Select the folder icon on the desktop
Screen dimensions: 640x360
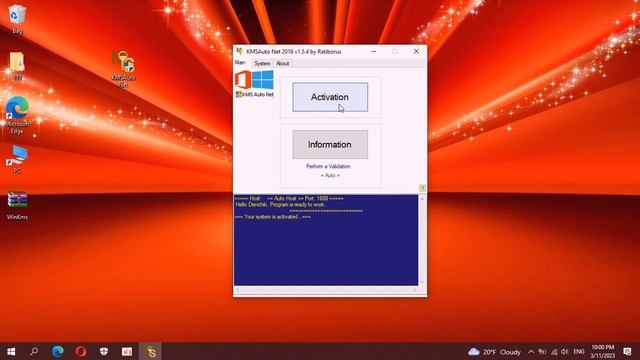point(17,66)
